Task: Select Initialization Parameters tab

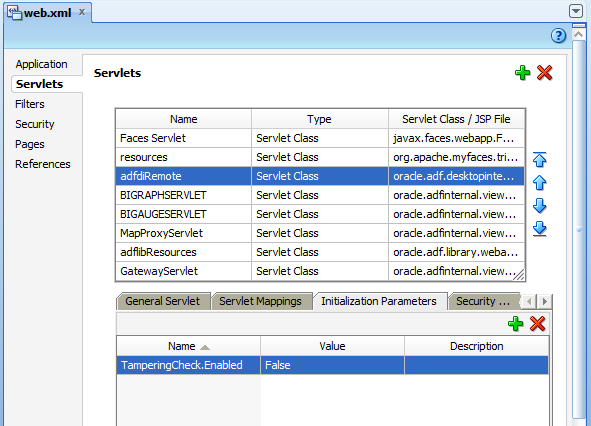Action: coord(379,301)
